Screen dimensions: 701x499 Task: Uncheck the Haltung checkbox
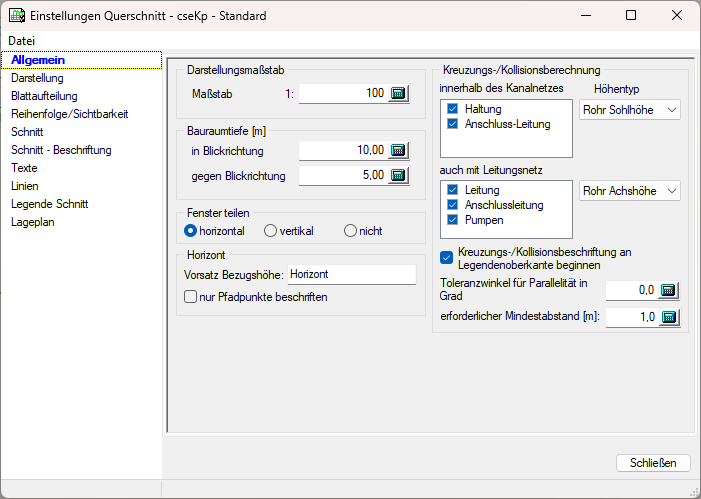point(454,108)
